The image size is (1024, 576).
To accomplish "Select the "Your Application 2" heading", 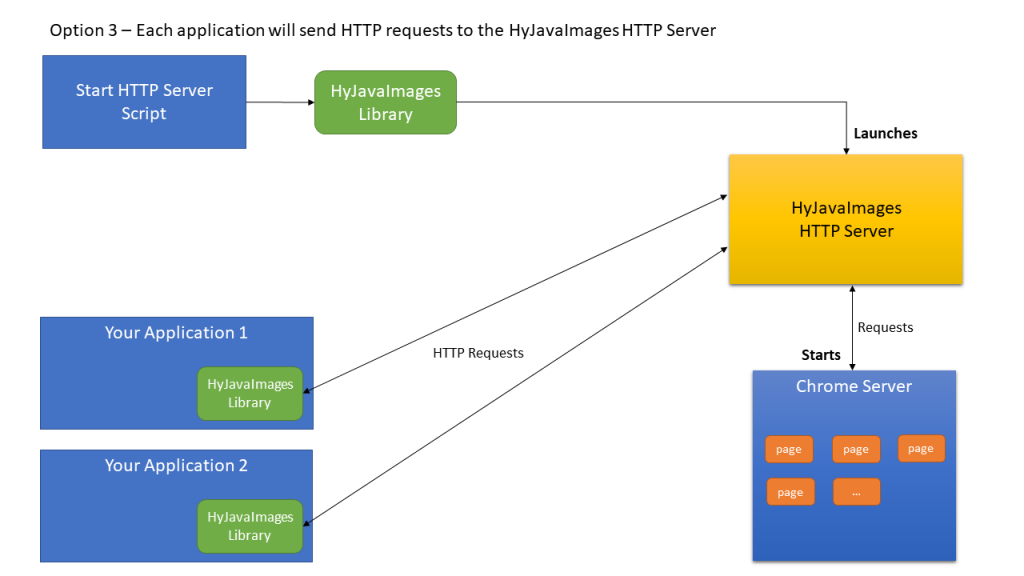I will (x=176, y=465).
